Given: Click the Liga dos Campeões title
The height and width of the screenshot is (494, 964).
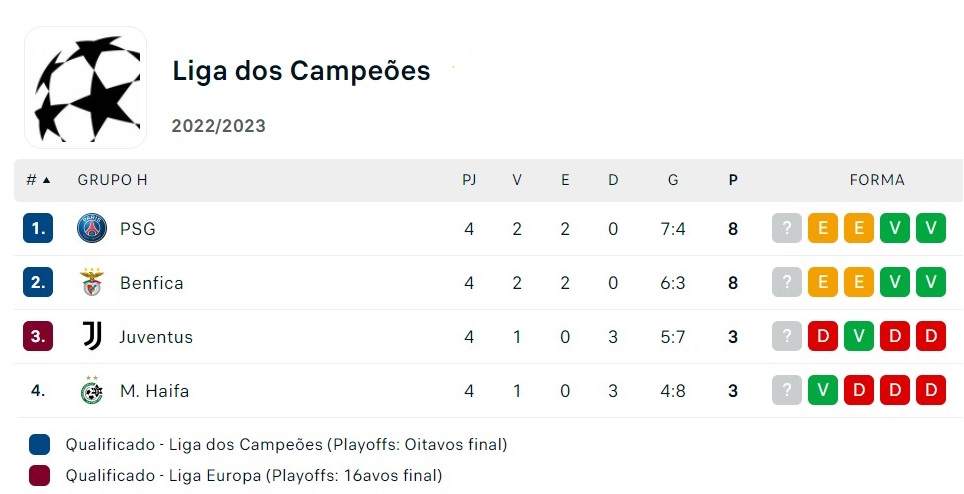Looking at the screenshot, I should pos(301,71).
